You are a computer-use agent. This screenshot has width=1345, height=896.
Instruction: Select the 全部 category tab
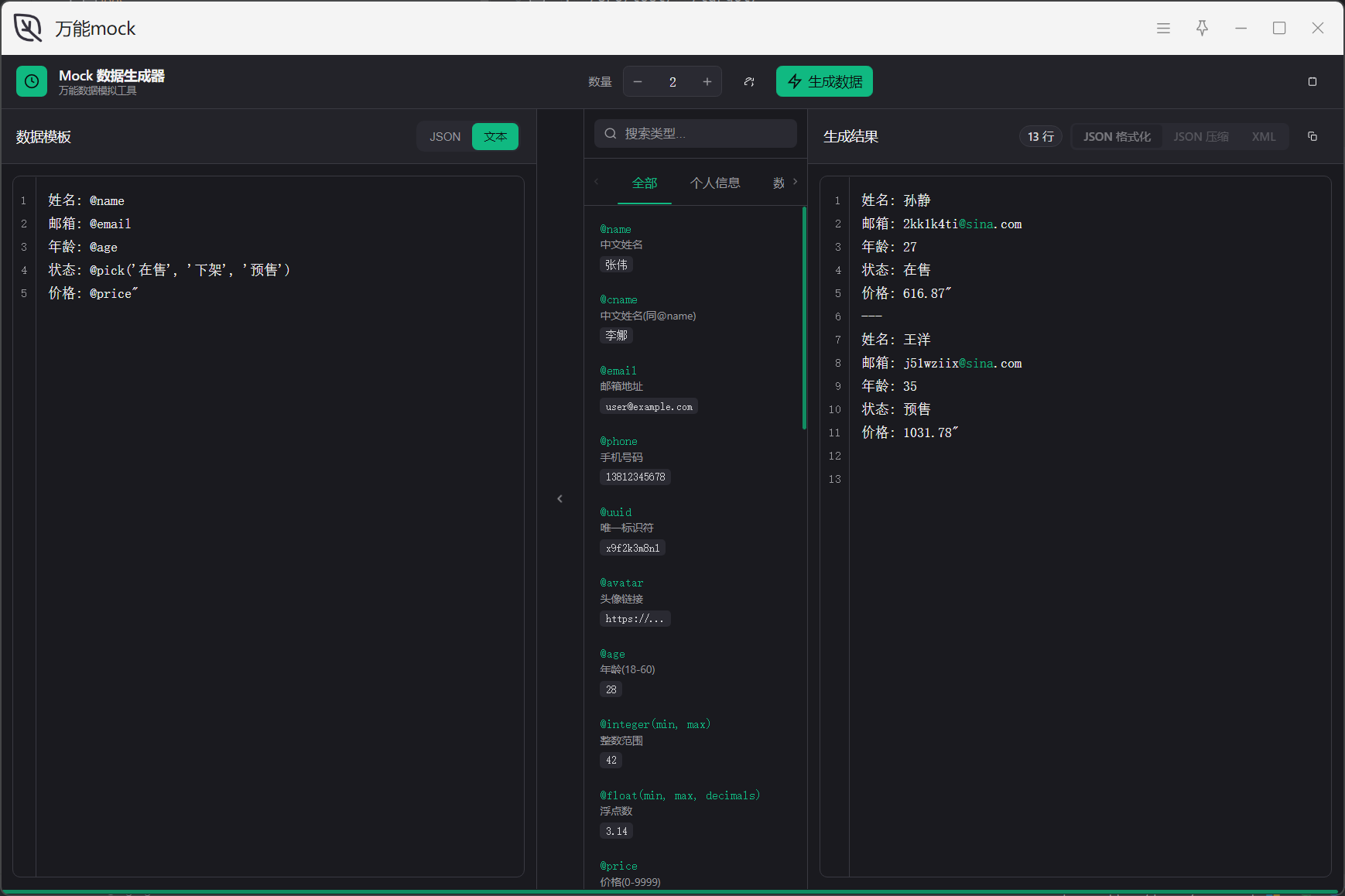click(645, 183)
